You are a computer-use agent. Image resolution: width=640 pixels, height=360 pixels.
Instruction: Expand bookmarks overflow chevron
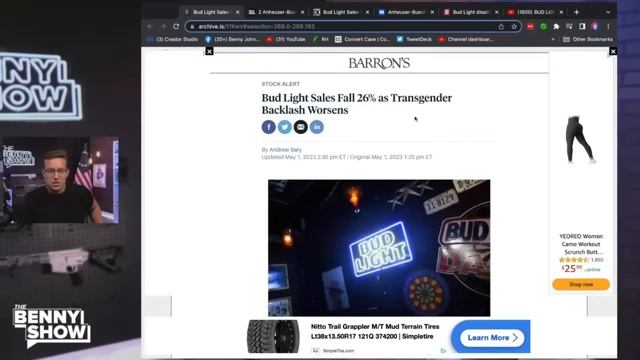[x=553, y=40]
